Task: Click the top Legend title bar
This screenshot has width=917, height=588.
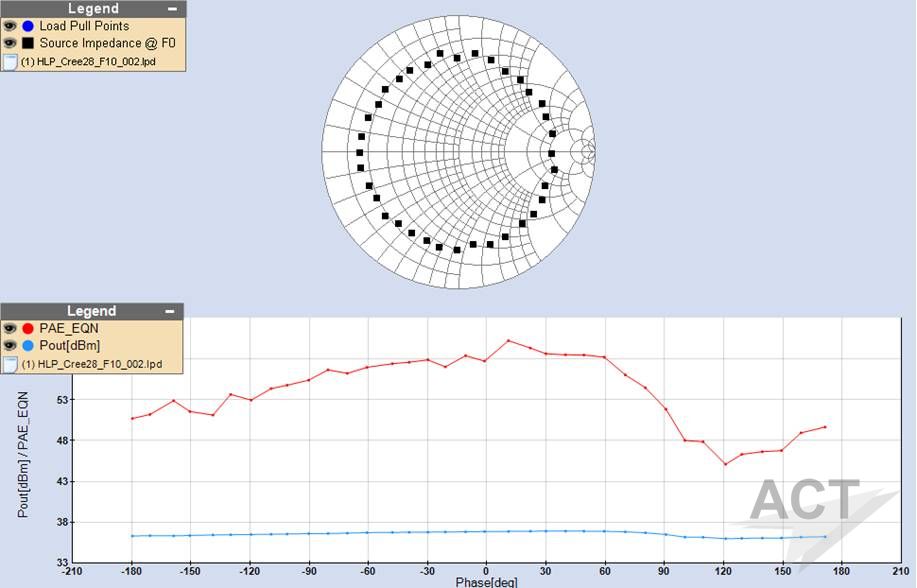Action: [x=93, y=9]
